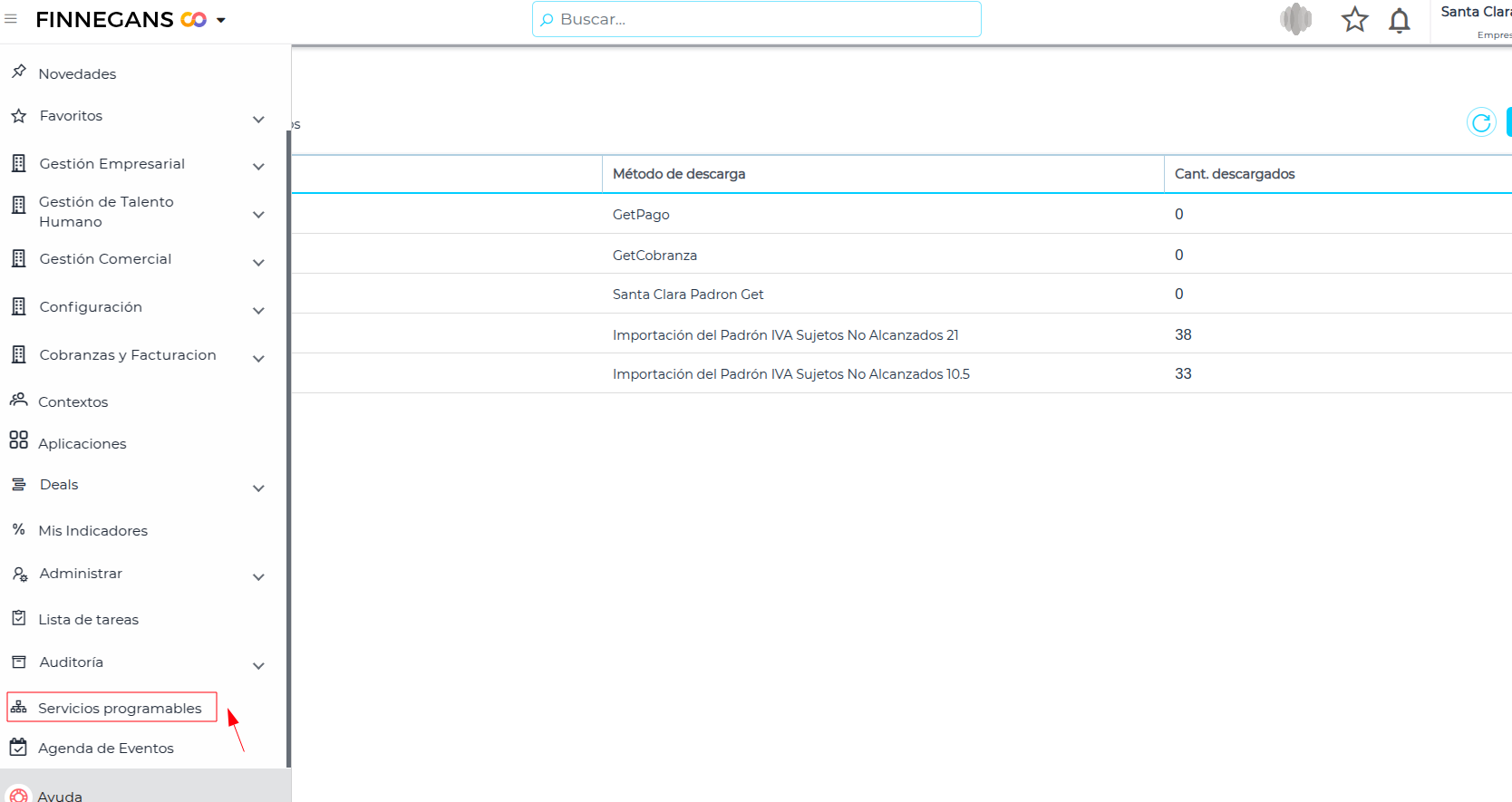Sort by the Método de descarga column
1512x802 pixels.
pos(883,174)
